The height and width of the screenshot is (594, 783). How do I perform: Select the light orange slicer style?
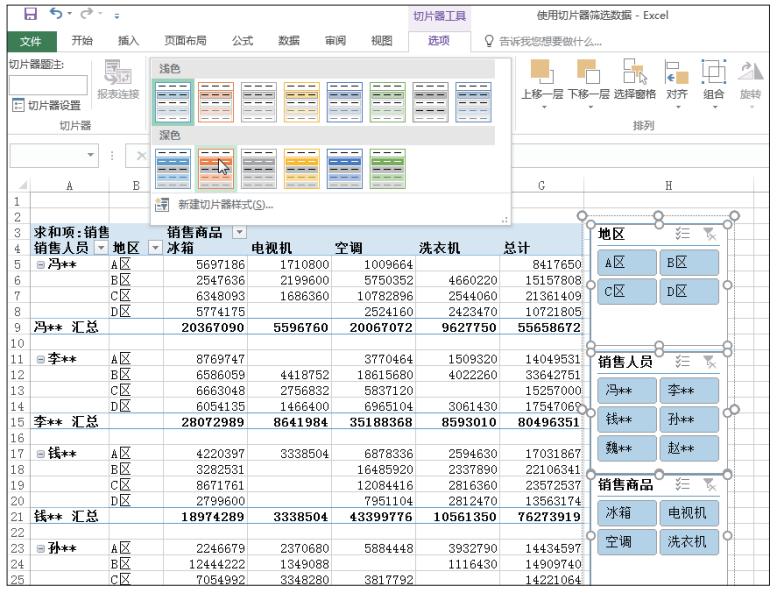(x=216, y=102)
